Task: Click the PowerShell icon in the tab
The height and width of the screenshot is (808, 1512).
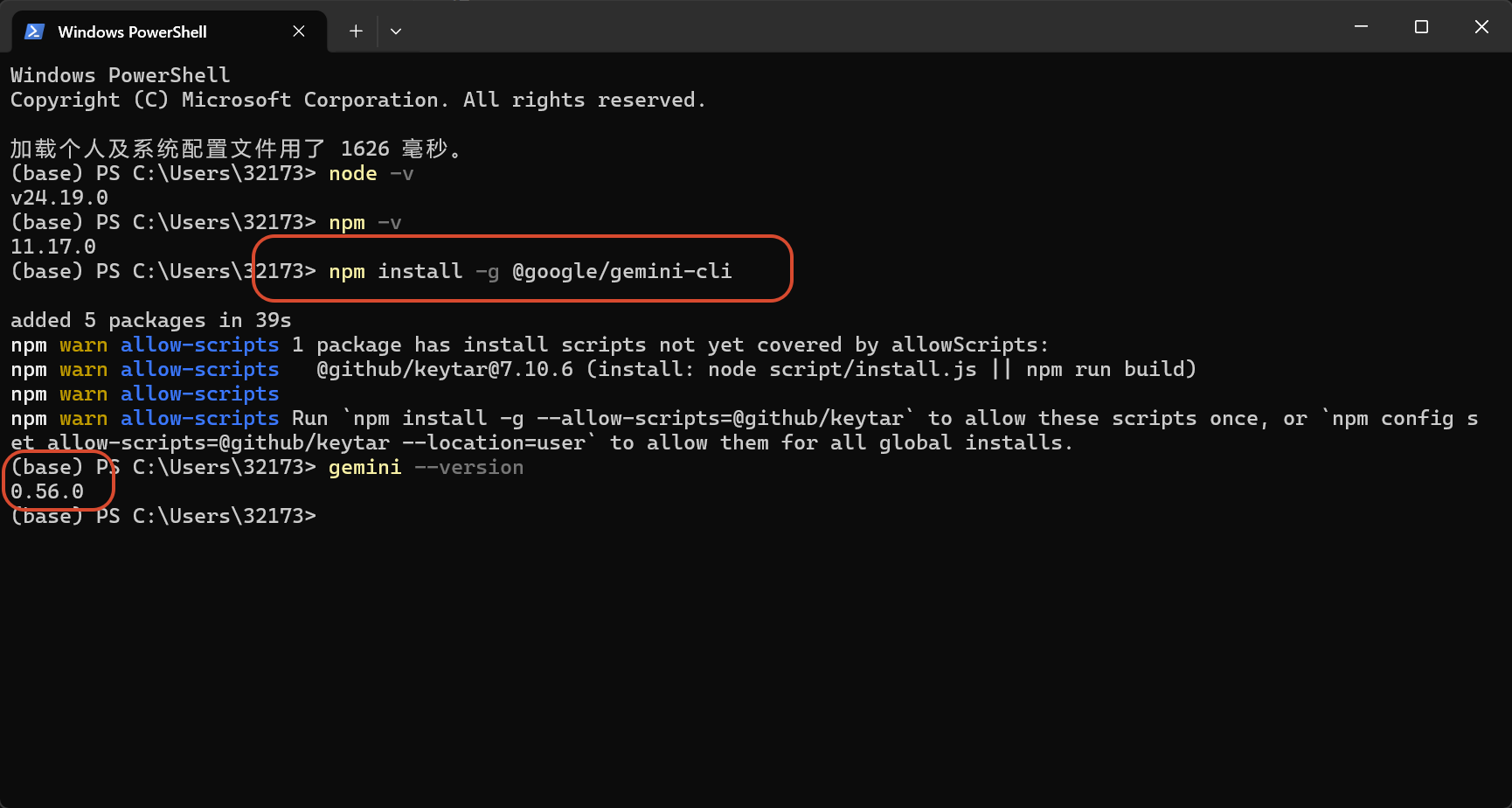Action: point(34,31)
